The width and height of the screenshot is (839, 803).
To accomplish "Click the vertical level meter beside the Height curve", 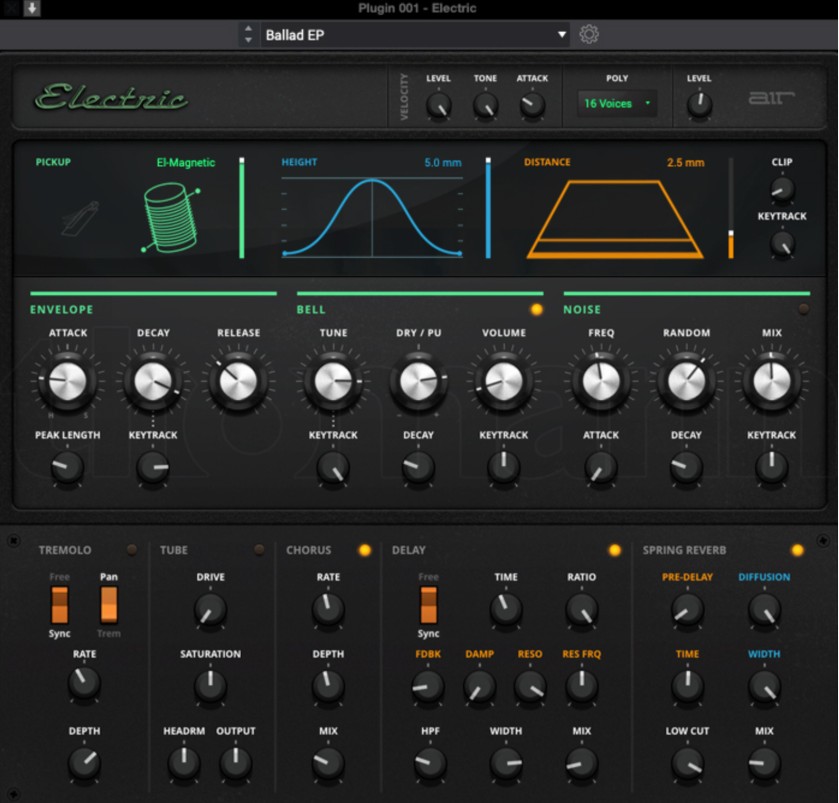I will coord(486,205).
